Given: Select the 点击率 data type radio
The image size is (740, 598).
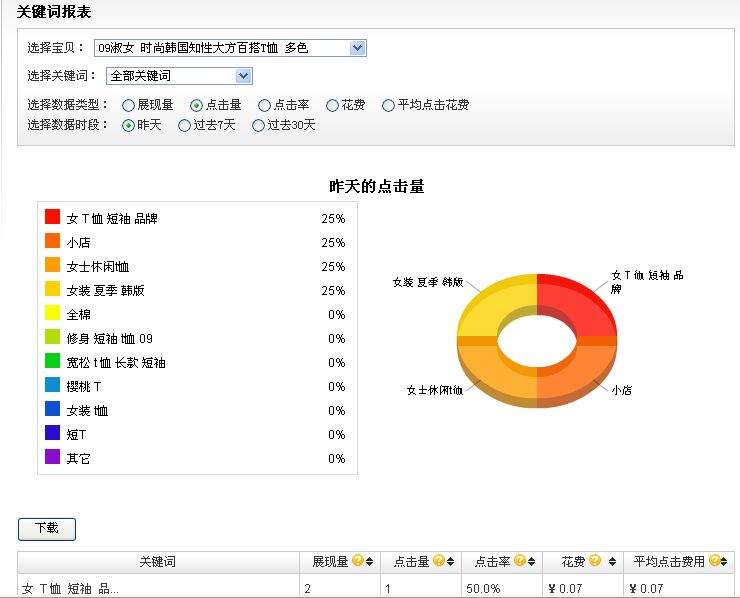Looking at the screenshot, I should click(x=264, y=105).
